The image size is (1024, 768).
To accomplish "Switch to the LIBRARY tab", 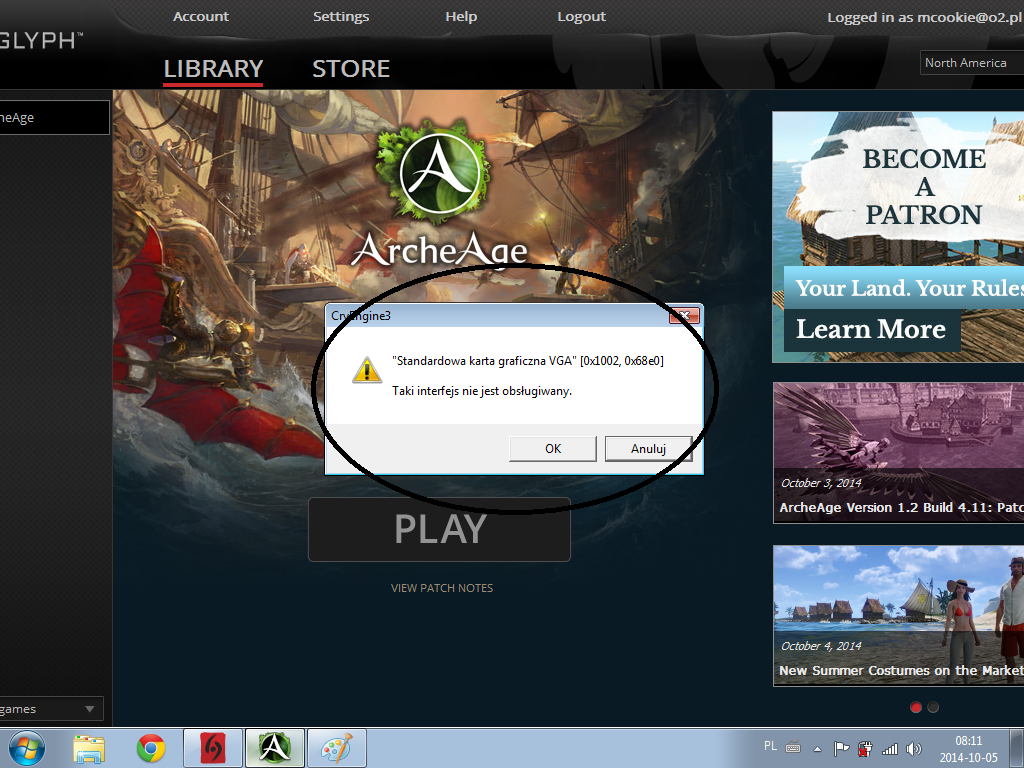I will [x=213, y=69].
